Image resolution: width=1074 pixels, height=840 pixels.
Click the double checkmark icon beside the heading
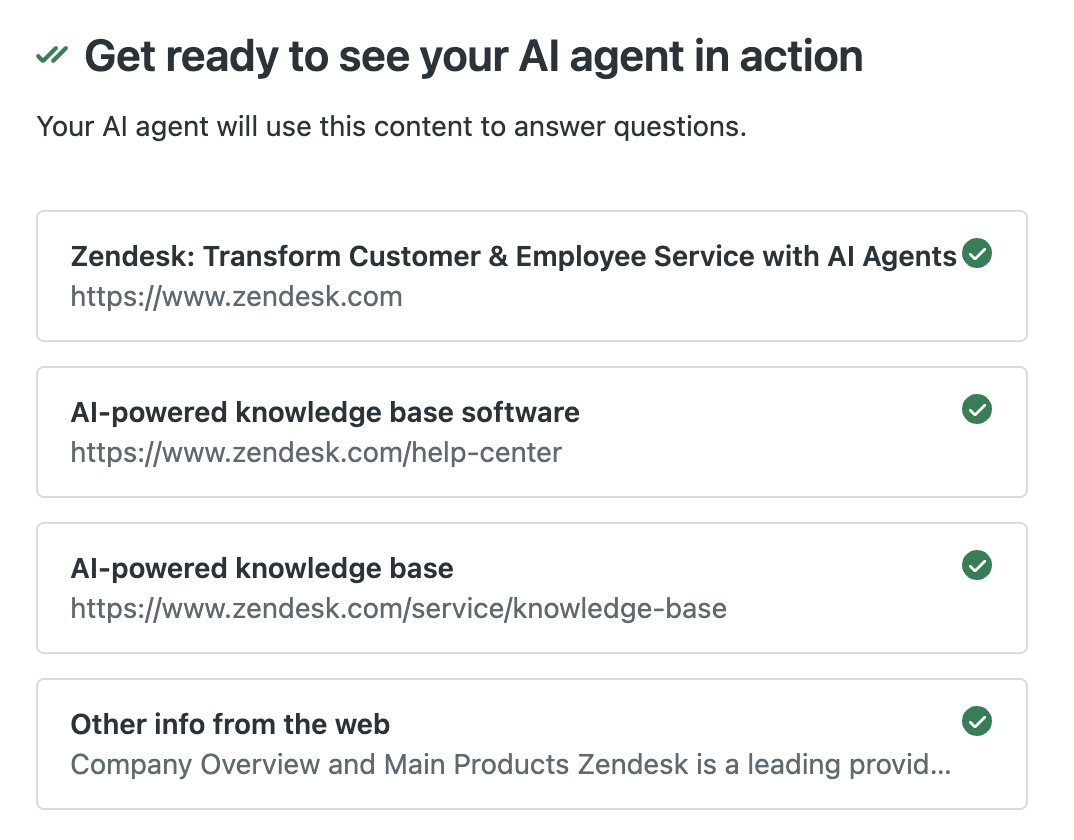(x=52, y=56)
